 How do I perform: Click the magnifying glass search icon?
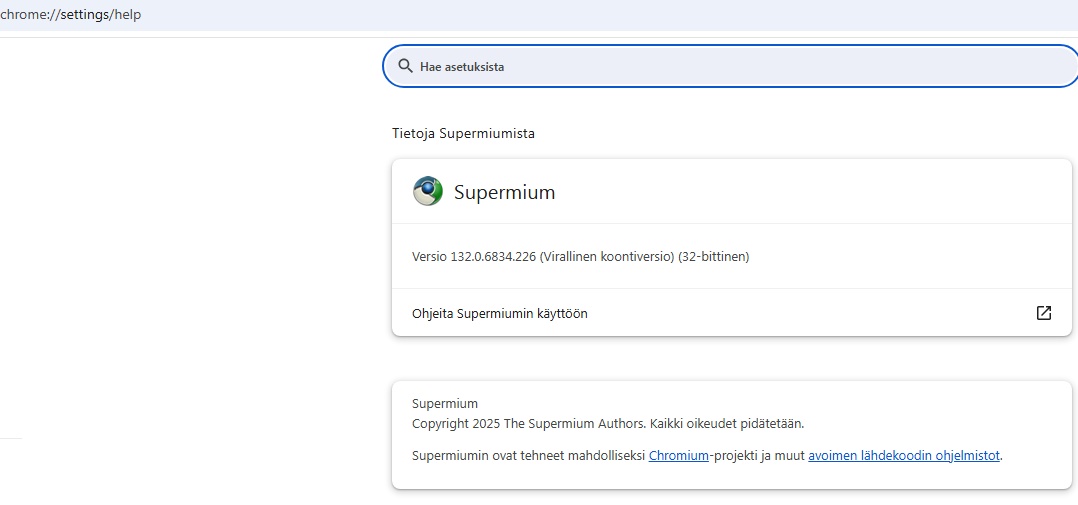click(x=406, y=67)
